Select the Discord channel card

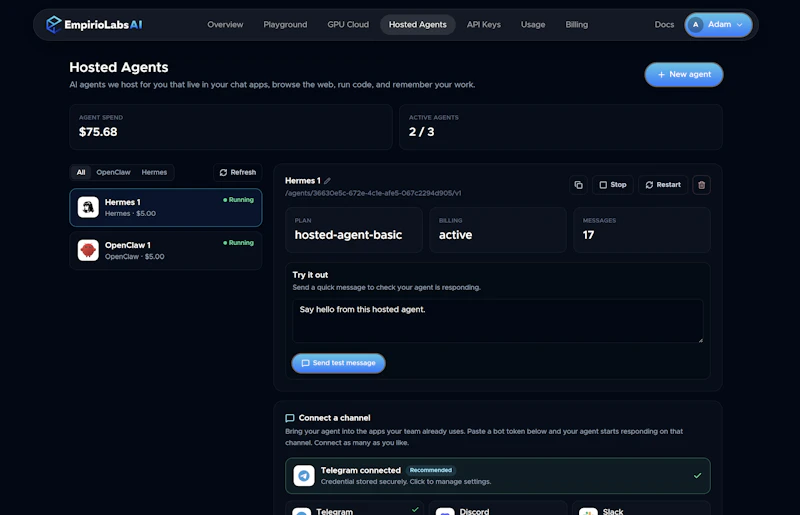pyautogui.click(x=497, y=509)
